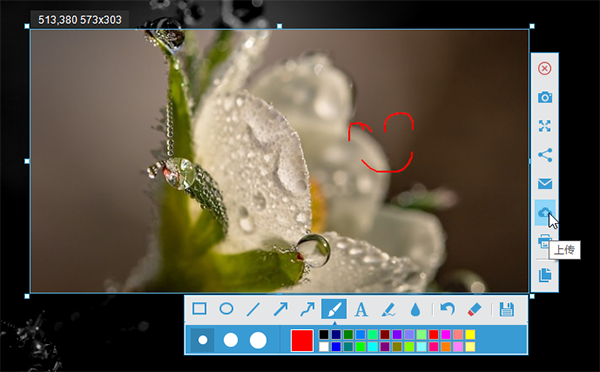Select the blur droplet tool

pos(415,309)
